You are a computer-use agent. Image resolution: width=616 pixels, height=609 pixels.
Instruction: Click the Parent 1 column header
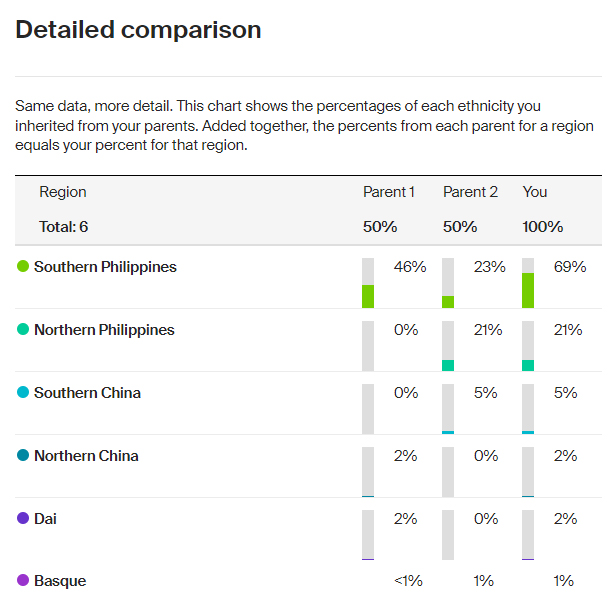[x=389, y=192]
